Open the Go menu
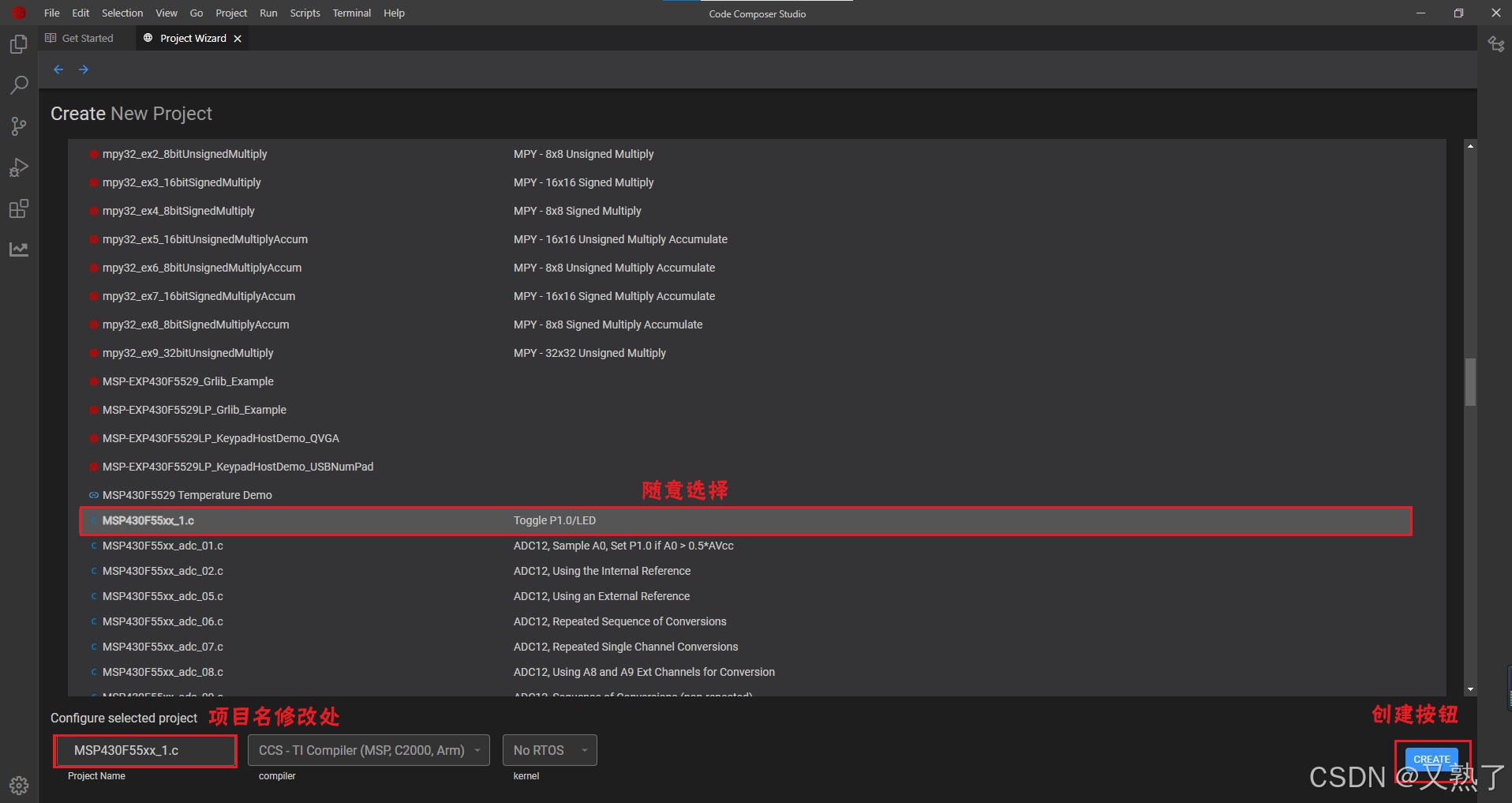Screen dimensions: 1512x803 coord(196,13)
